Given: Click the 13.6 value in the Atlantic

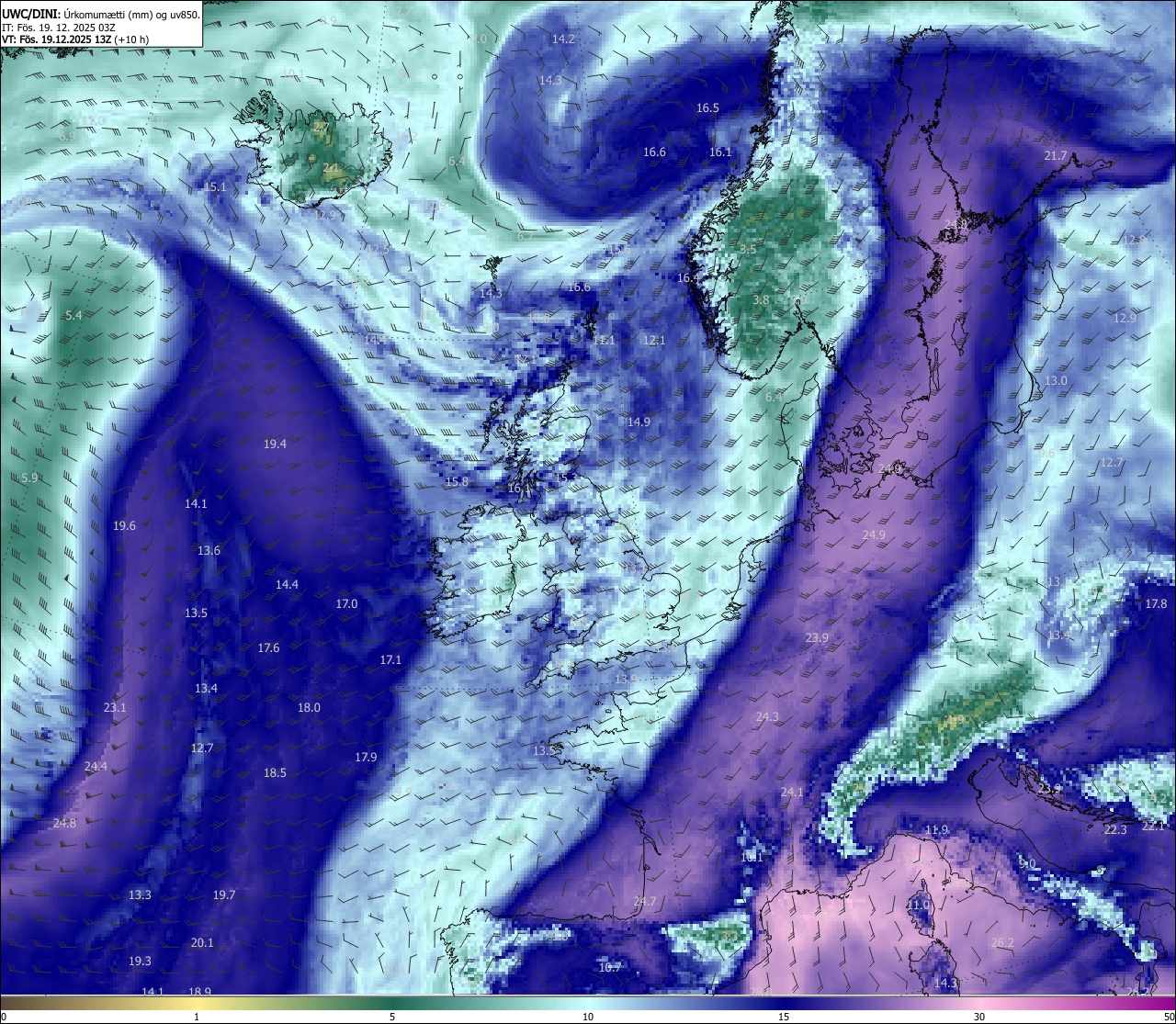Looking at the screenshot, I should pos(209,550).
